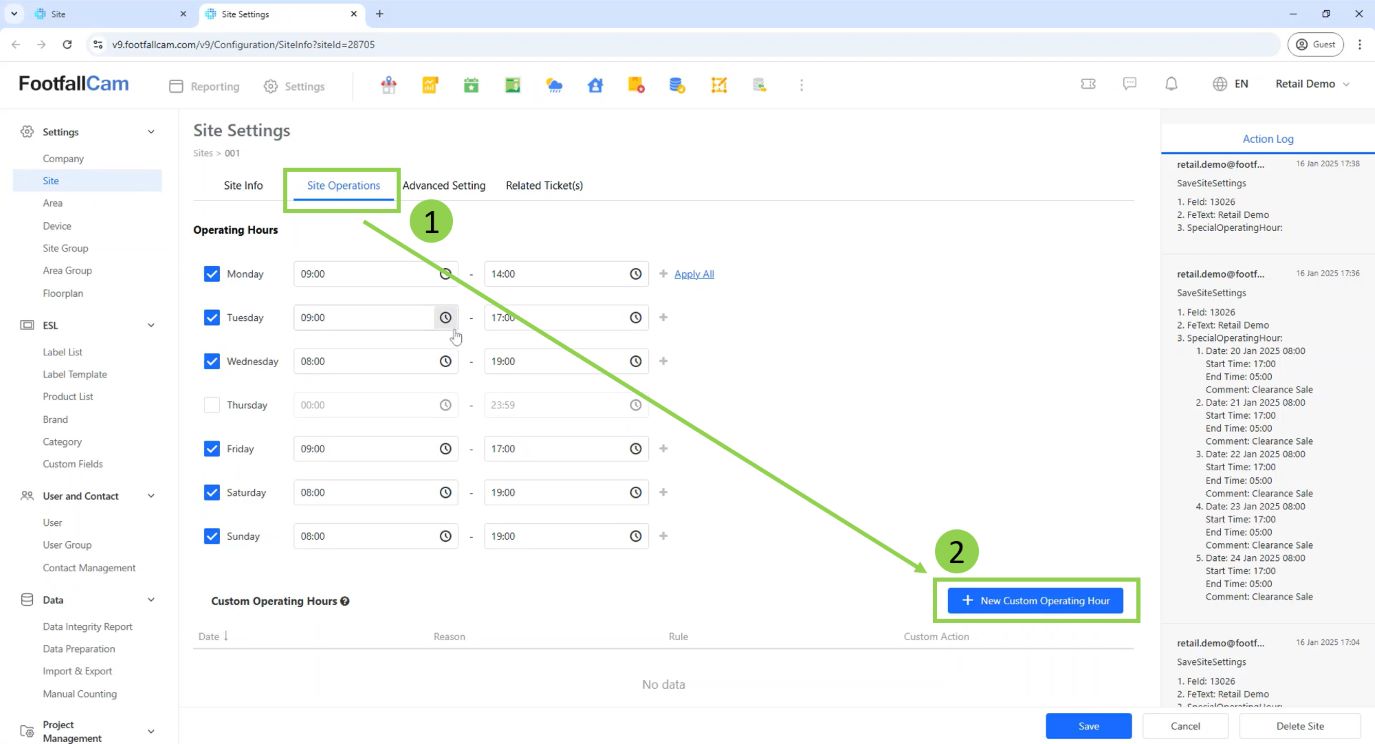The image size is (1375, 744).
Task: Open the blue database icon
Action: tap(677, 86)
